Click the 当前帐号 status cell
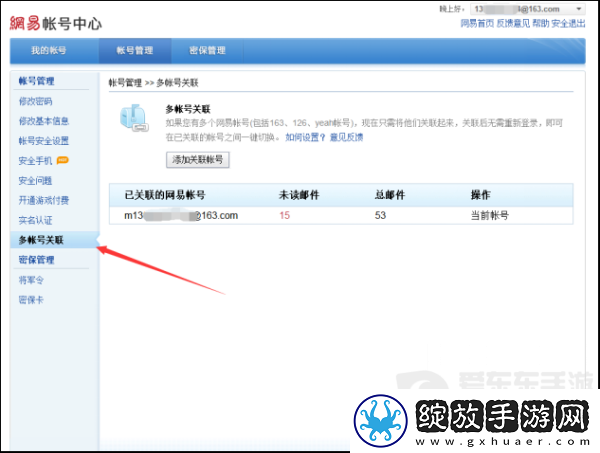The image size is (600, 453). [x=489, y=215]
